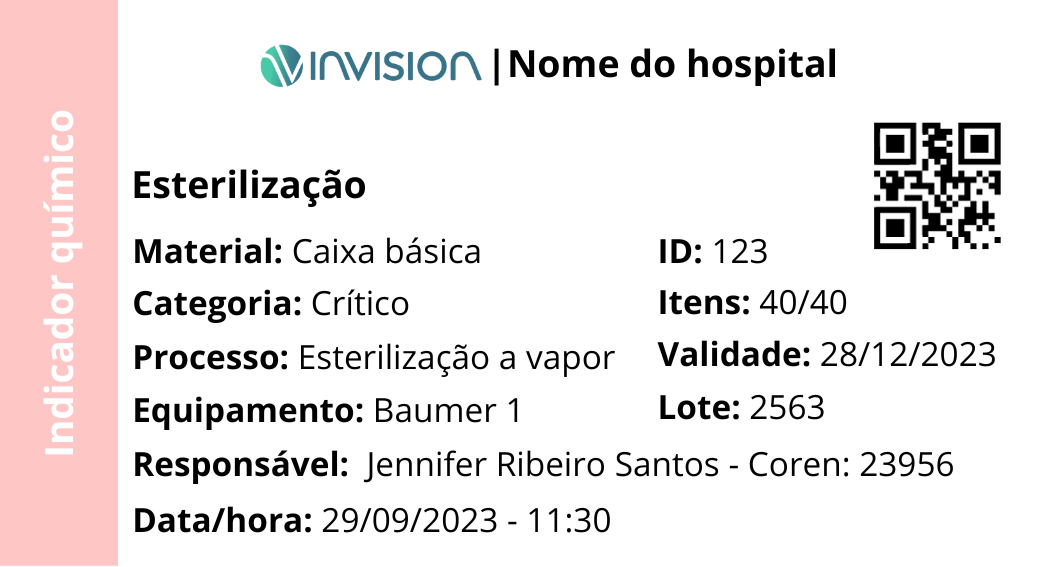This screenshot has height=567, width=1063.
Task: Click the ID value 123
Action: (x=740, y=251)
